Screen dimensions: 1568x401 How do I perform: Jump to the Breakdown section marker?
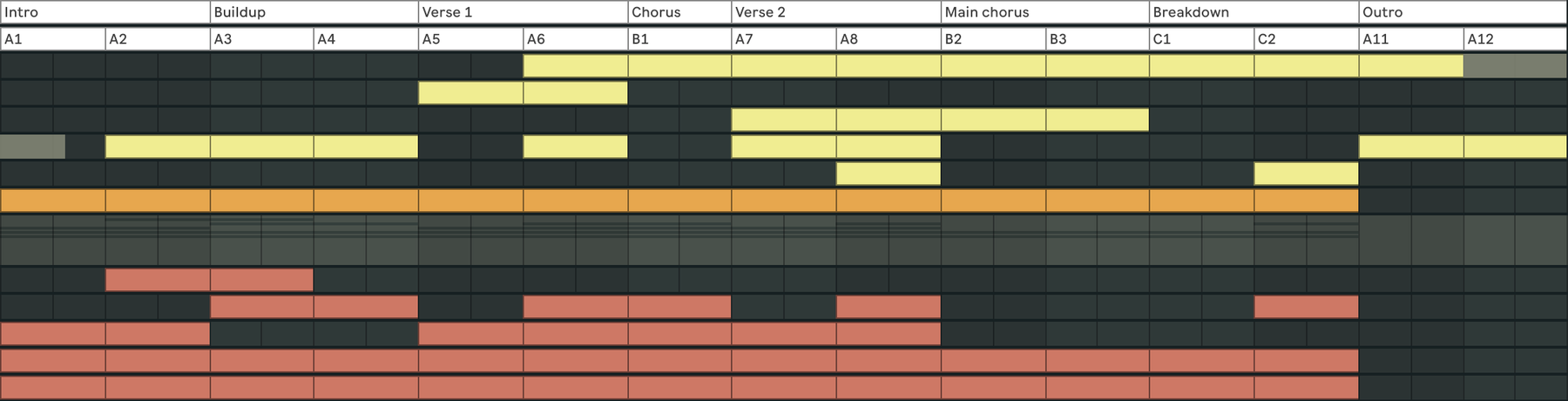click(x=1191, y=12)
